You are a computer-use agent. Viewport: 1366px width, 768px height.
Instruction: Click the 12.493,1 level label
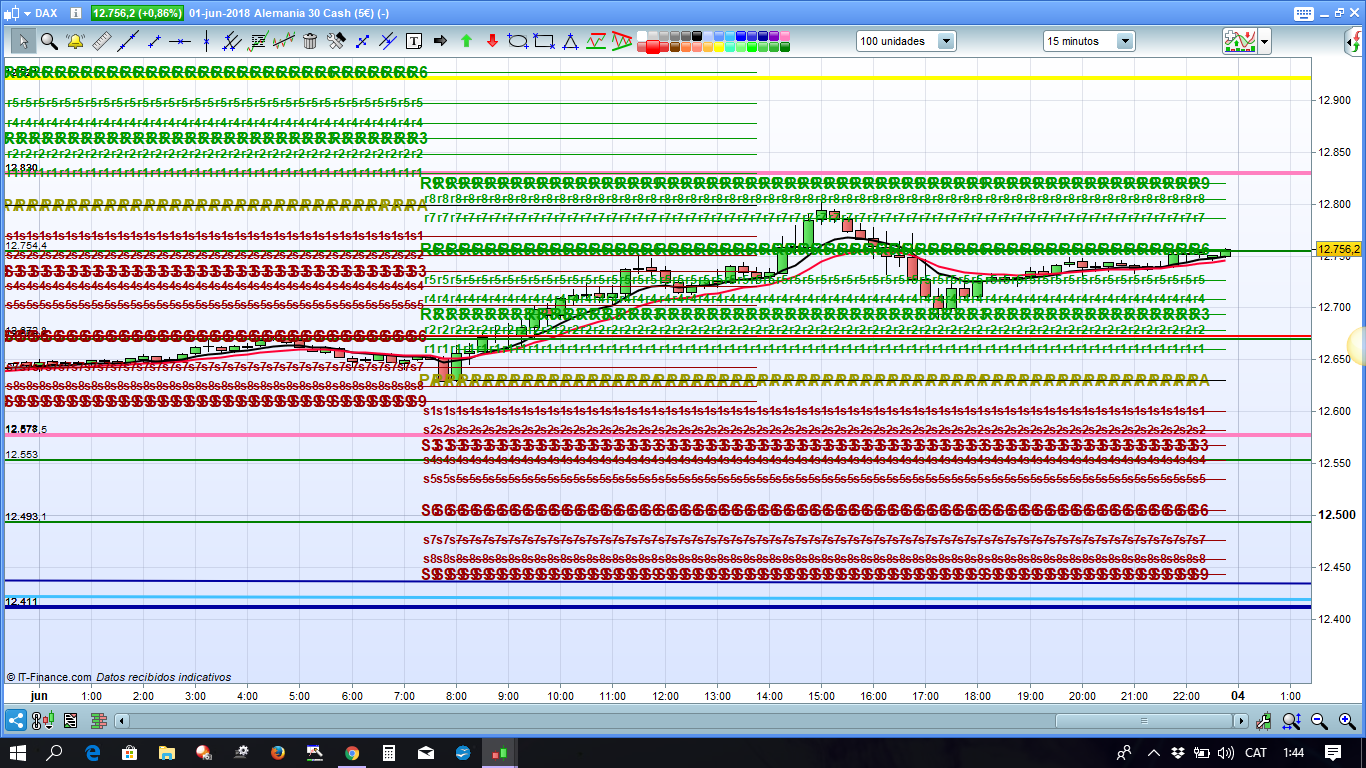[x=26, y=516]
